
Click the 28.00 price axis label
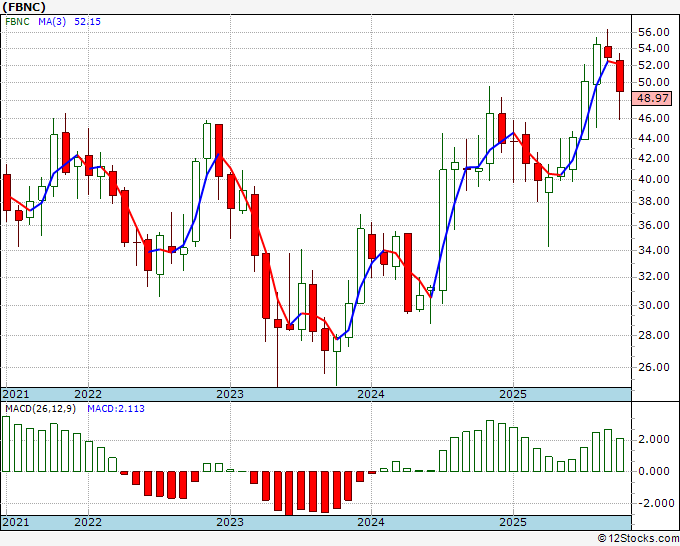653,335
